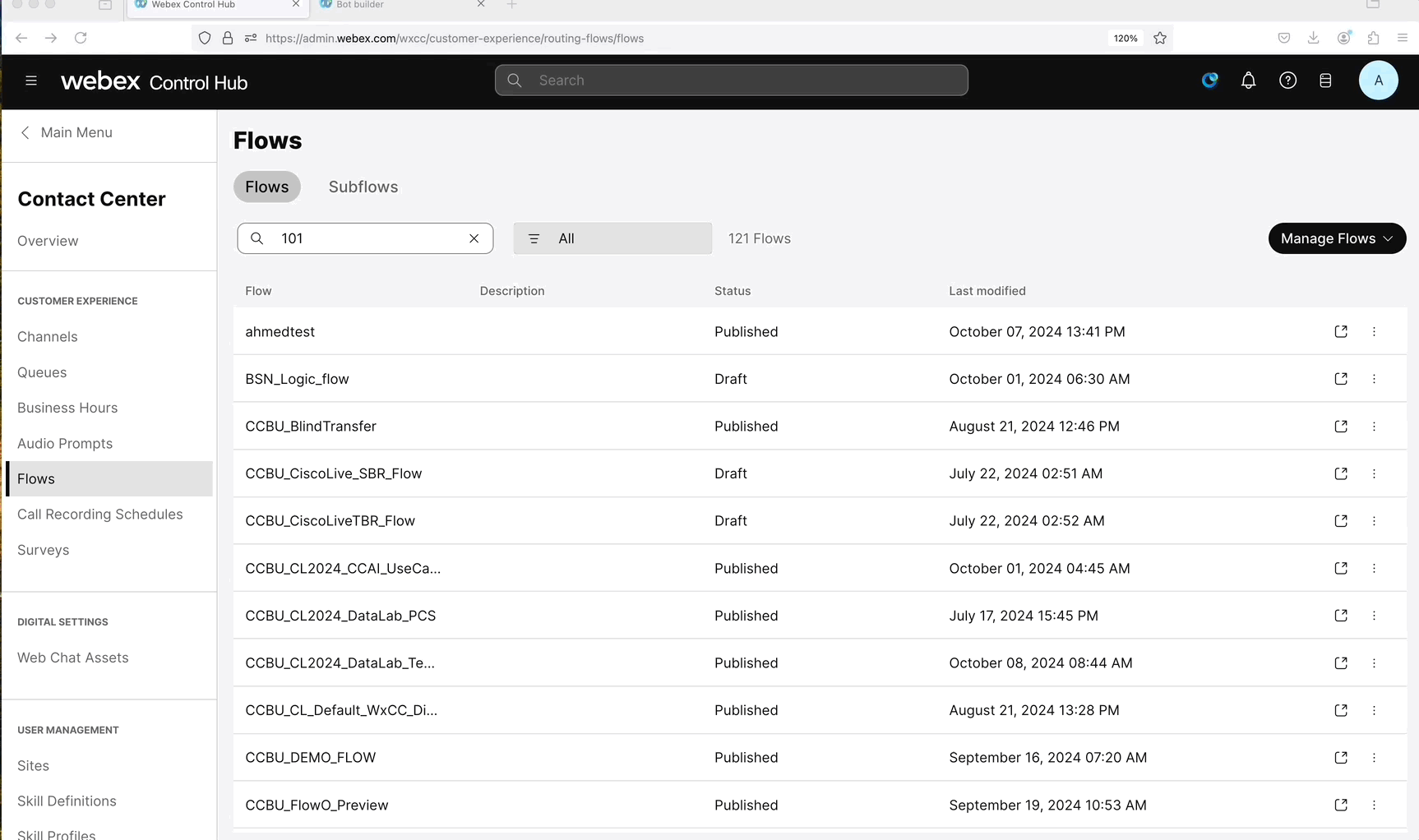The image size is (1419, 840).
Task: Open more options for BSN_Logic_flow
Action: [1374, 379]
